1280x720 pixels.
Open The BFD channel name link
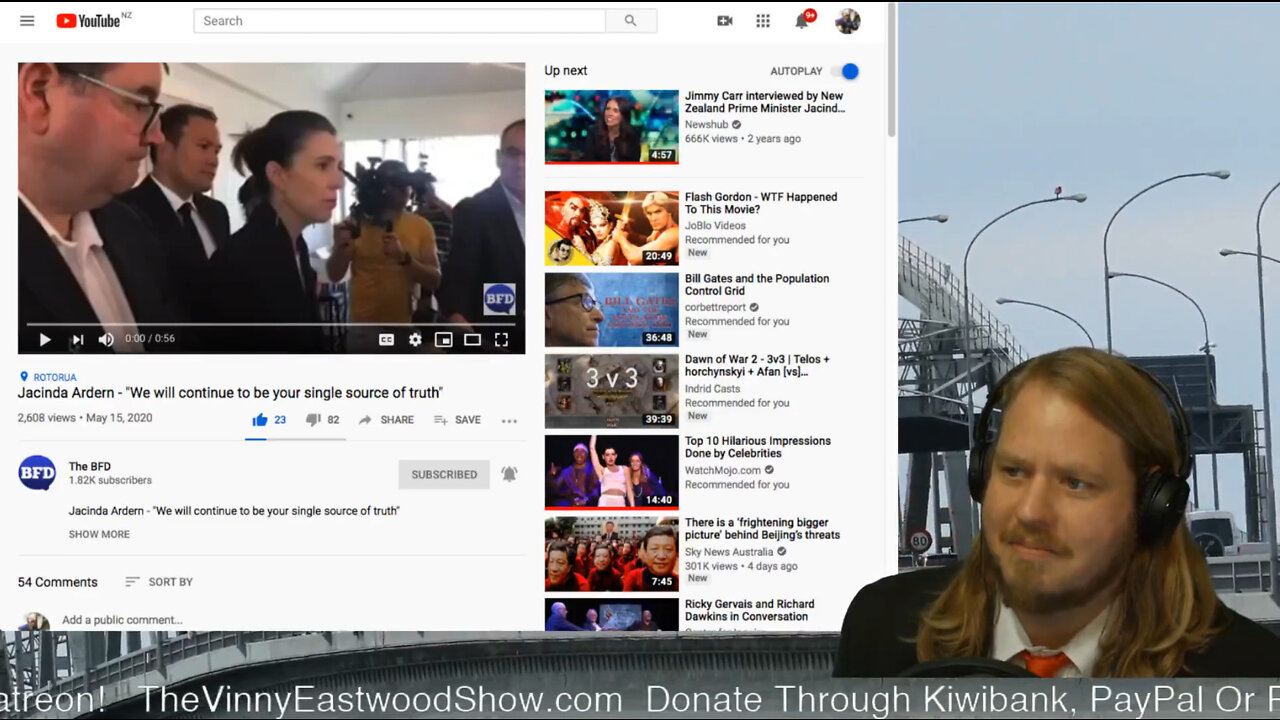[x=90, y=466]
